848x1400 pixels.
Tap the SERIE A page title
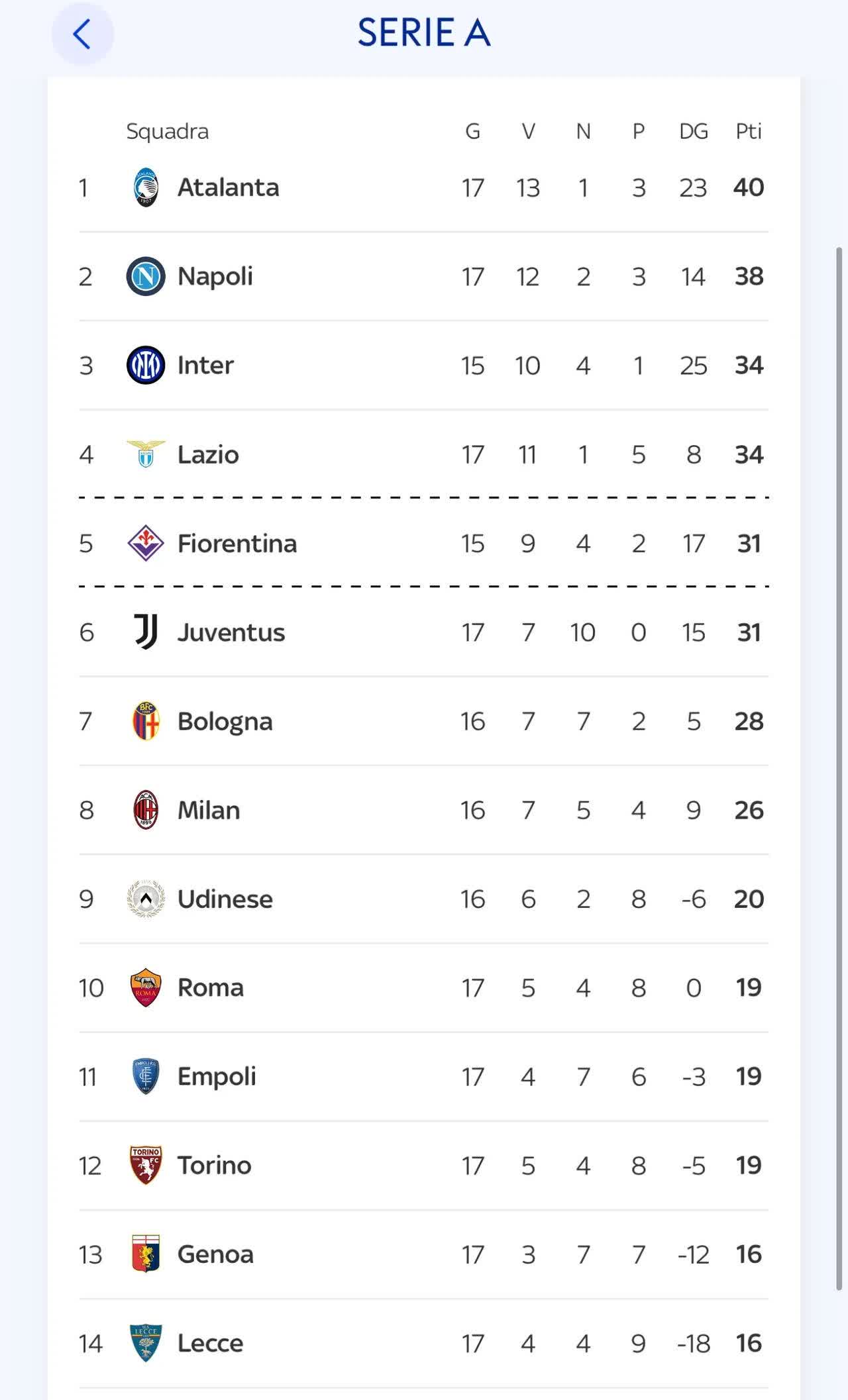(424, 33)
